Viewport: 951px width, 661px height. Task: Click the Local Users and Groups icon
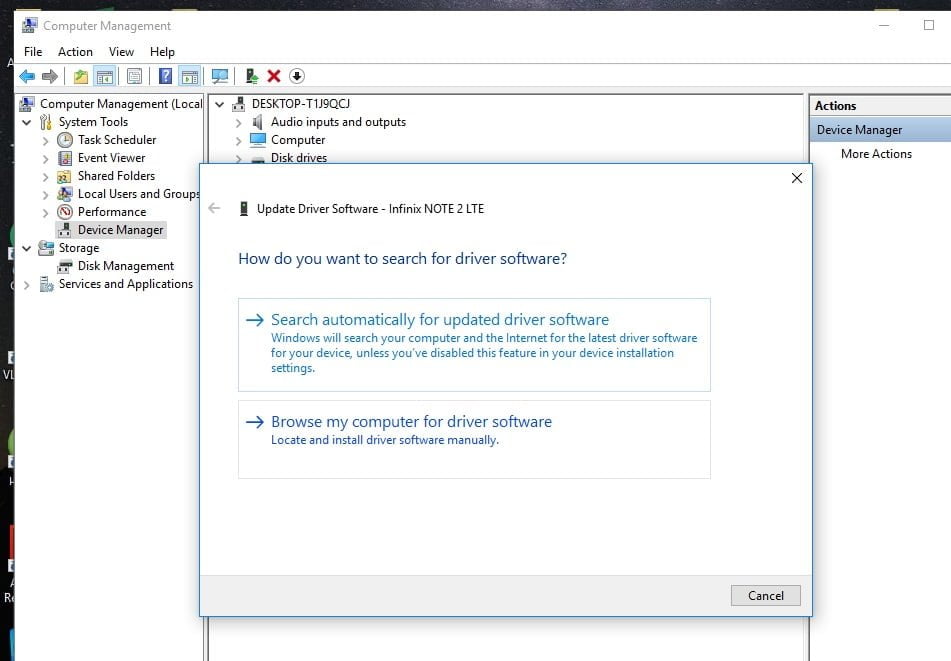click(x=65, y=194)
